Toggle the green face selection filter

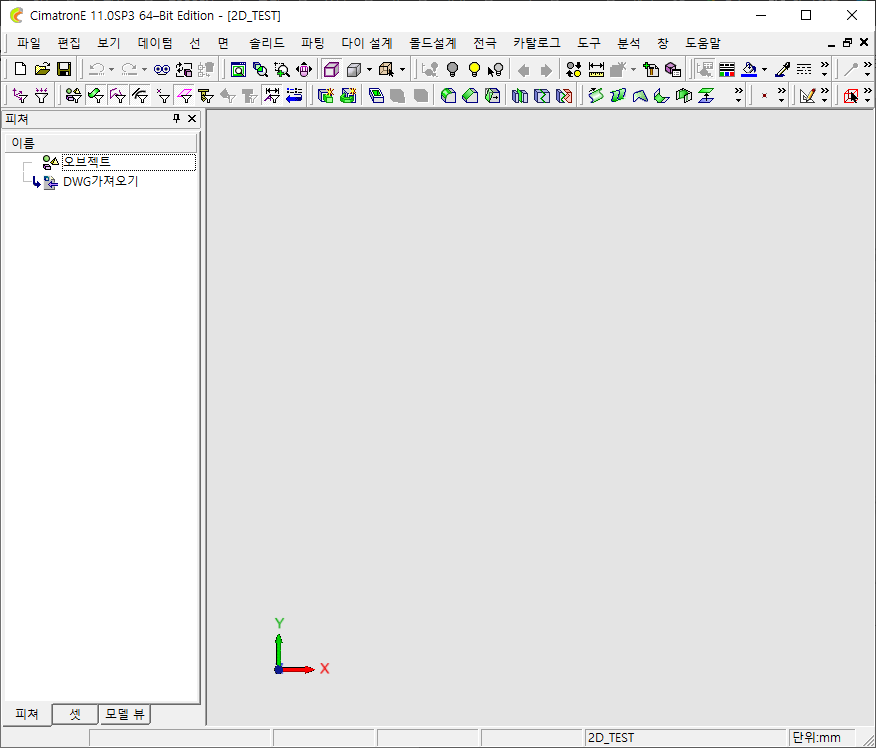click(96, 96)
